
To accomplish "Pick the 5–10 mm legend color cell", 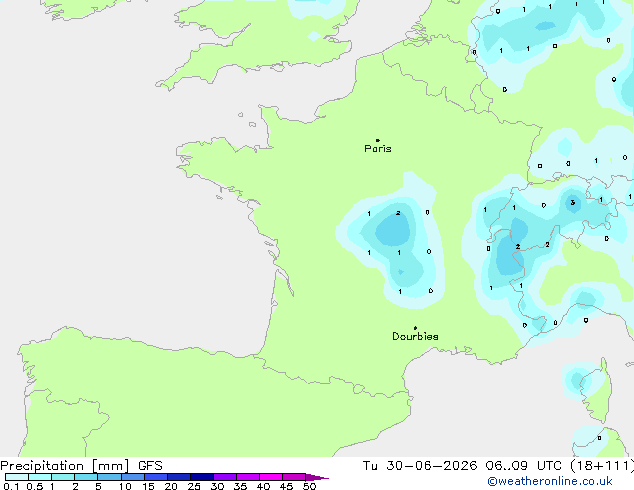I will point(109,477).
